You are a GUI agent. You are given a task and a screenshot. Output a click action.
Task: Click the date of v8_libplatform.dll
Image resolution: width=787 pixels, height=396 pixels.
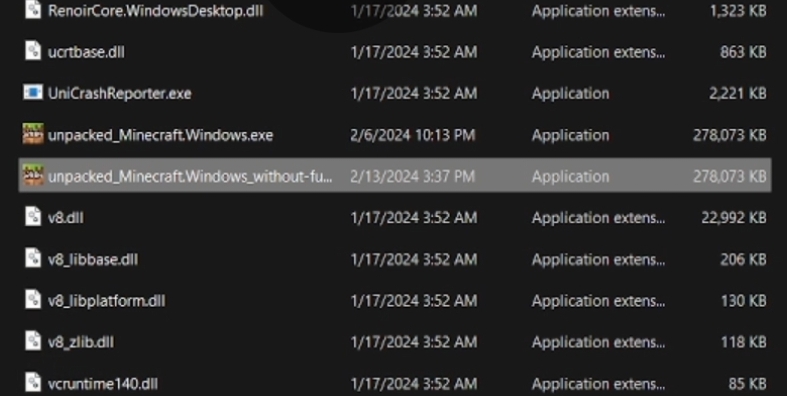coord(414,301)
